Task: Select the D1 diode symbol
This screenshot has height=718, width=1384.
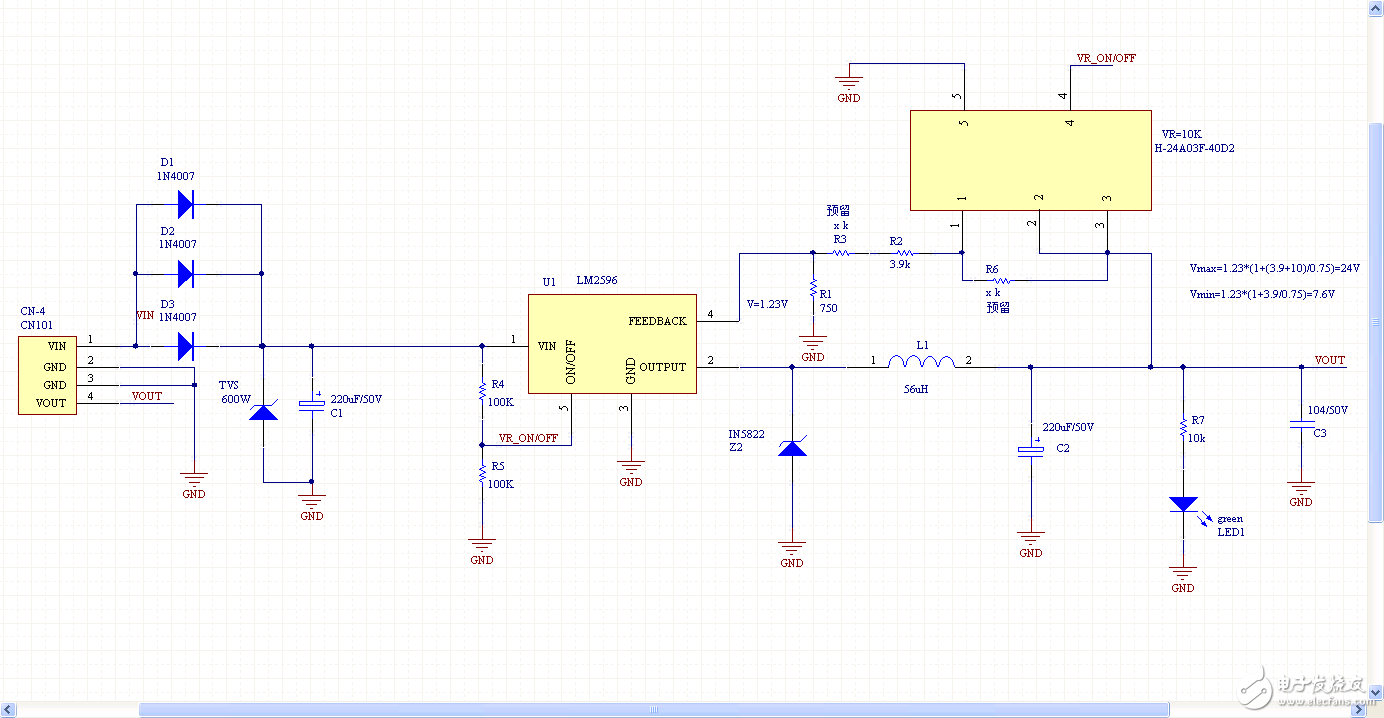Action: 185,205
